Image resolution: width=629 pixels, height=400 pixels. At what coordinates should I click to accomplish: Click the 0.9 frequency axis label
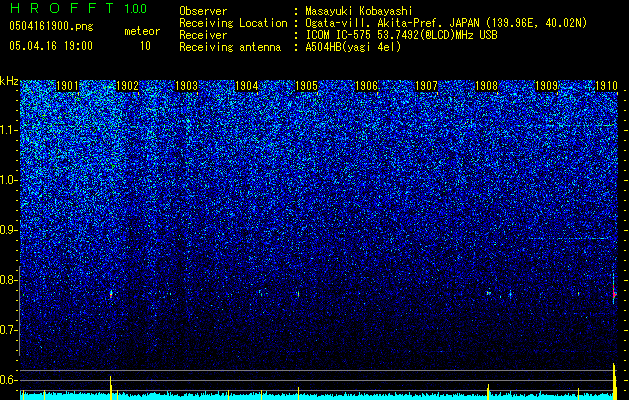coord(9,230)
